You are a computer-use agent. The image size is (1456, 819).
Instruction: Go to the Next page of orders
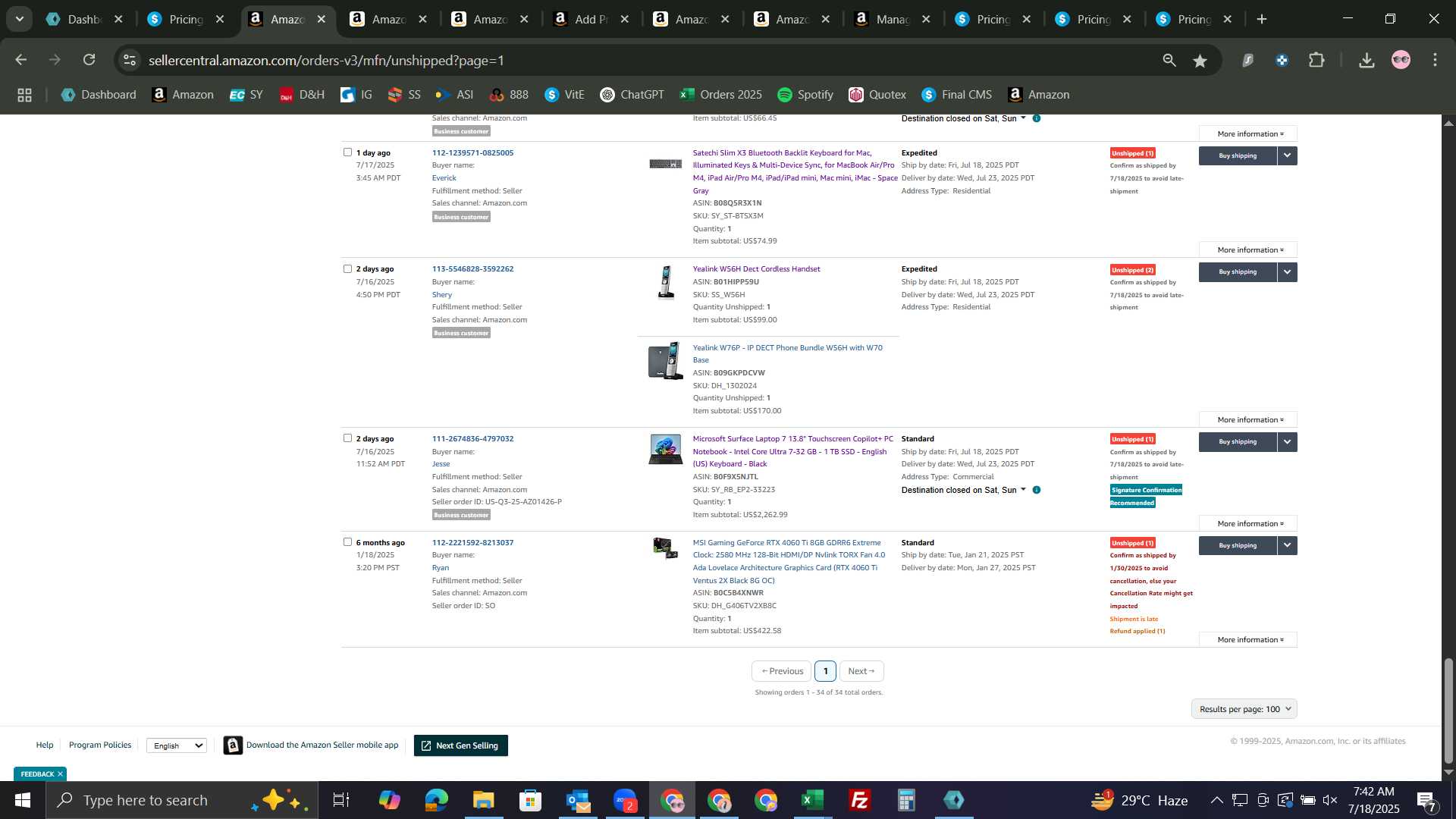click(x=861, y=671)
